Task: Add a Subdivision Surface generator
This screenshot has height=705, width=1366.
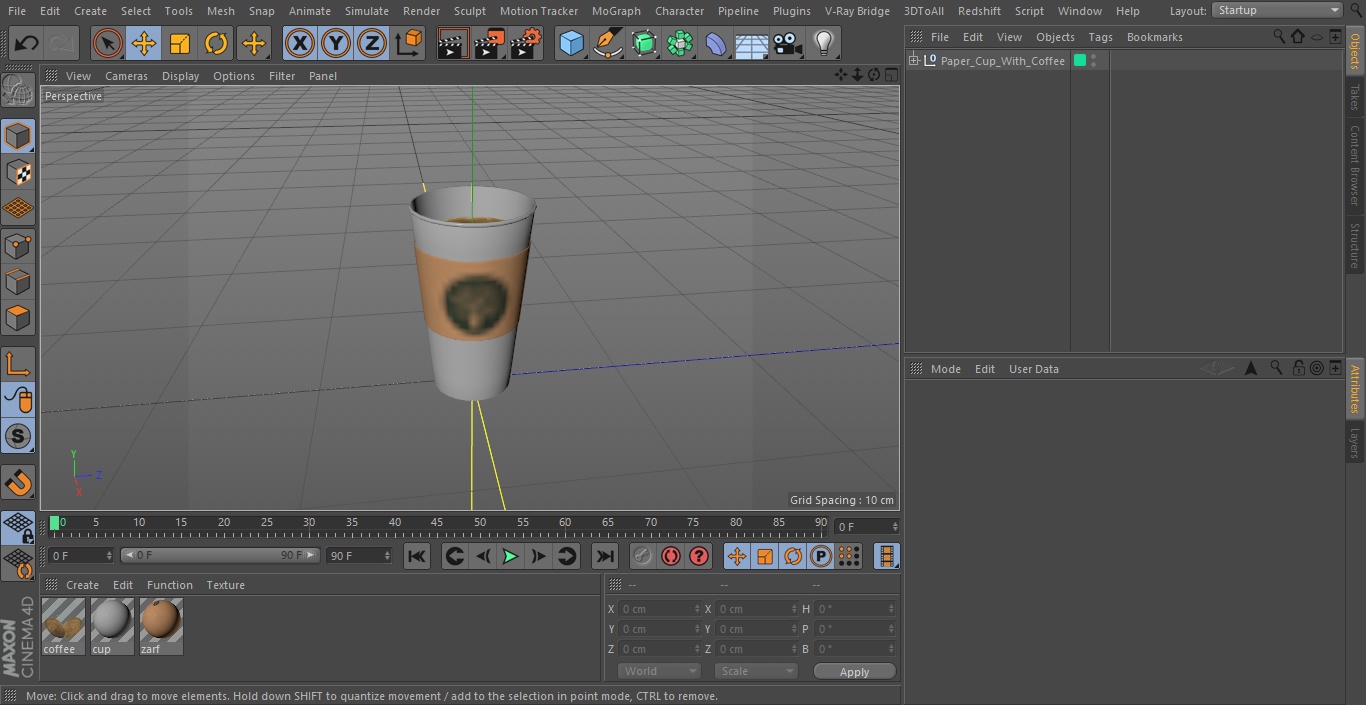Action: [x=644, y=43]
